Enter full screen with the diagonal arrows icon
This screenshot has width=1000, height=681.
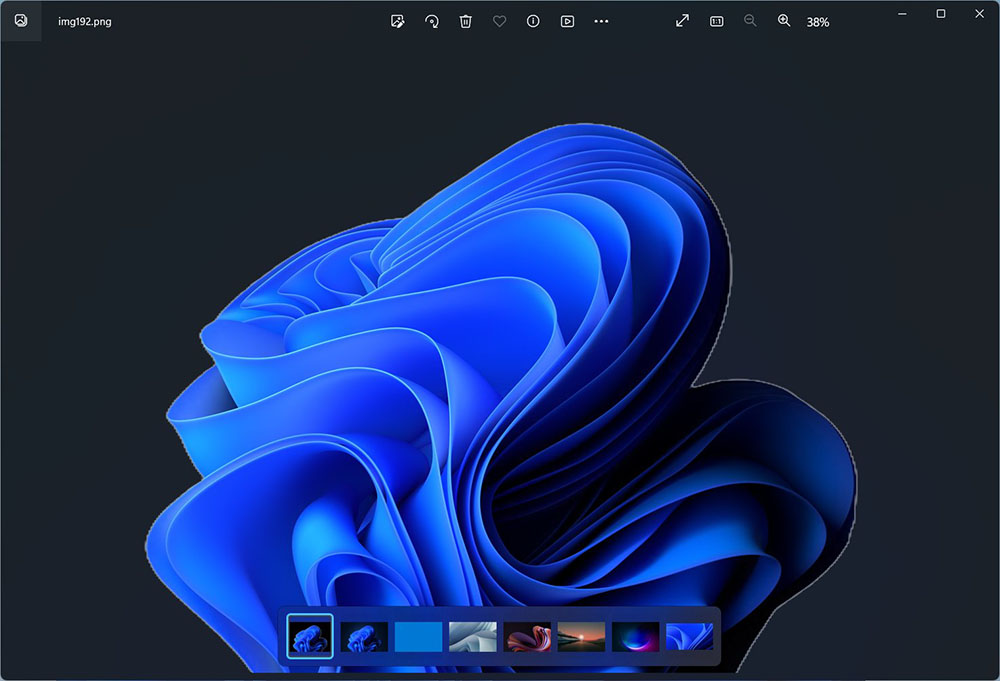pyautogui.click(x=682, y=21)
